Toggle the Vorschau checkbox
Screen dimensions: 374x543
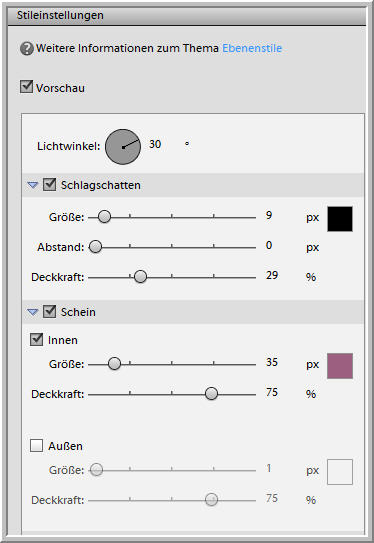point(26,87)
